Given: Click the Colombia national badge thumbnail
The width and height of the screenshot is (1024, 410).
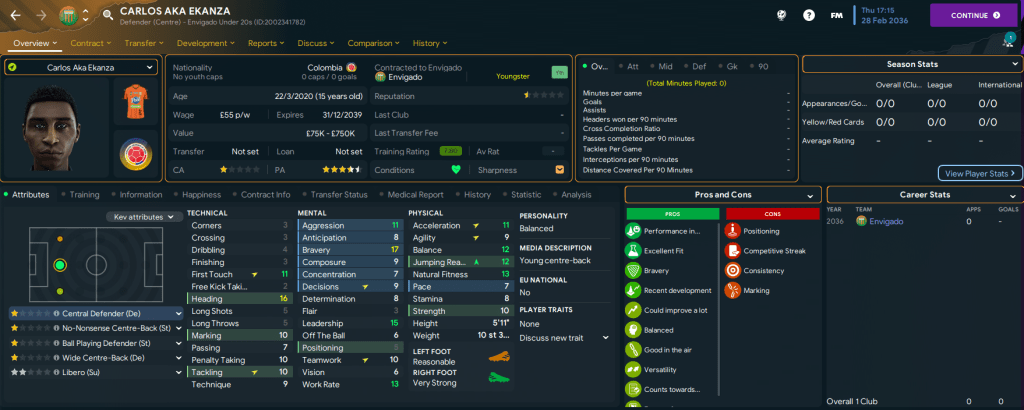Looking at the screenshot, I should [x=133, y=154].
